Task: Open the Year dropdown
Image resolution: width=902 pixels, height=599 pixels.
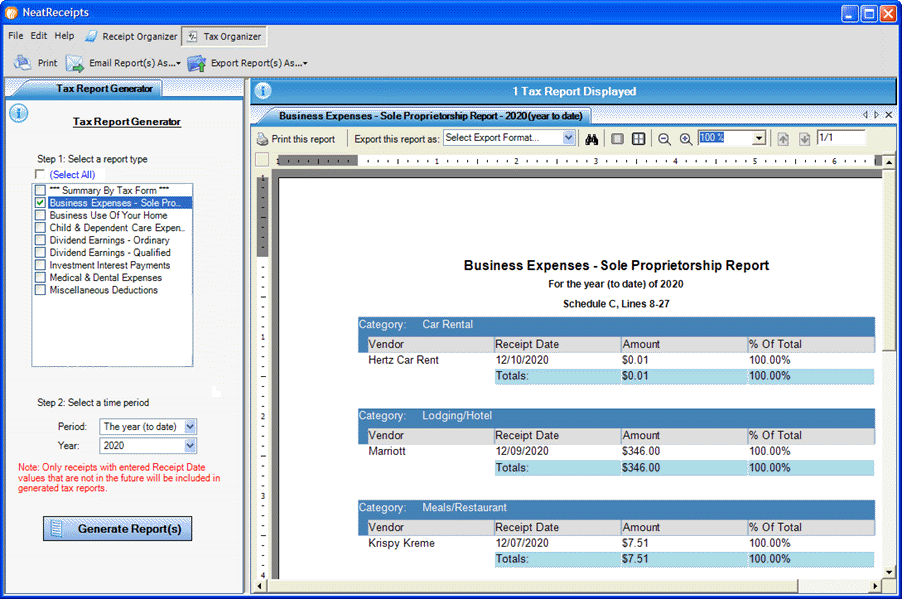Action: point(190,445)
